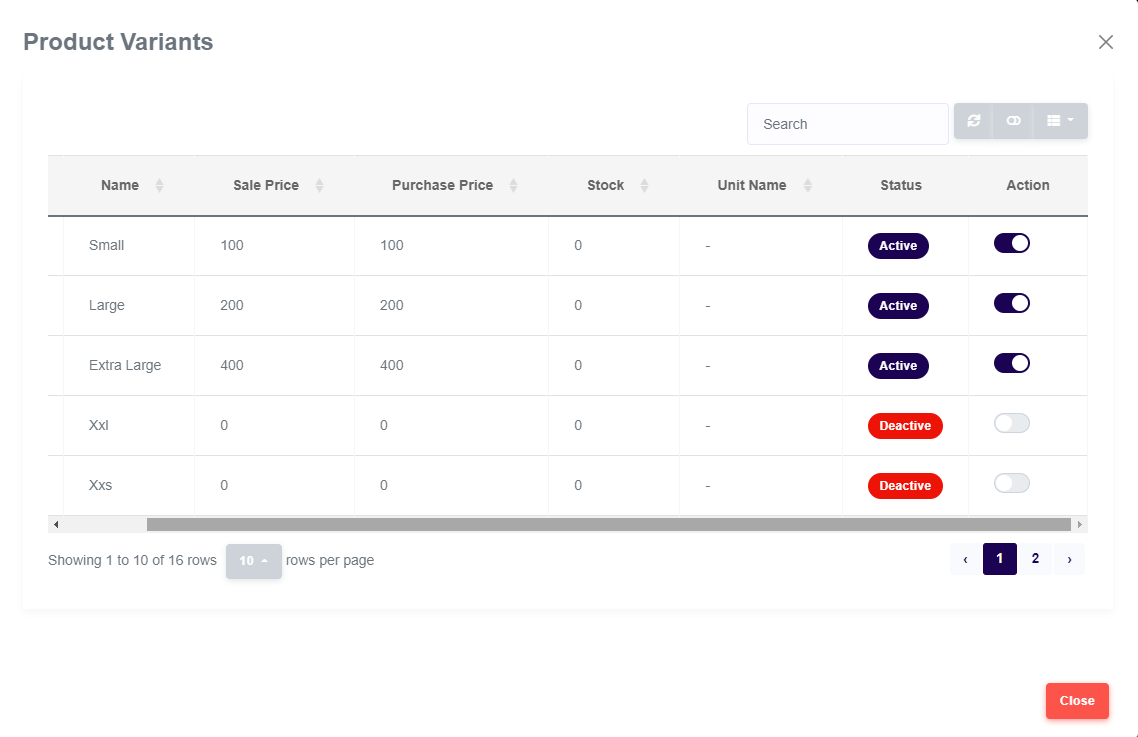The height and width of the screenshot is (737, 1138).
Task: Expand the rows per page dropdown
Action: point(253,561)
